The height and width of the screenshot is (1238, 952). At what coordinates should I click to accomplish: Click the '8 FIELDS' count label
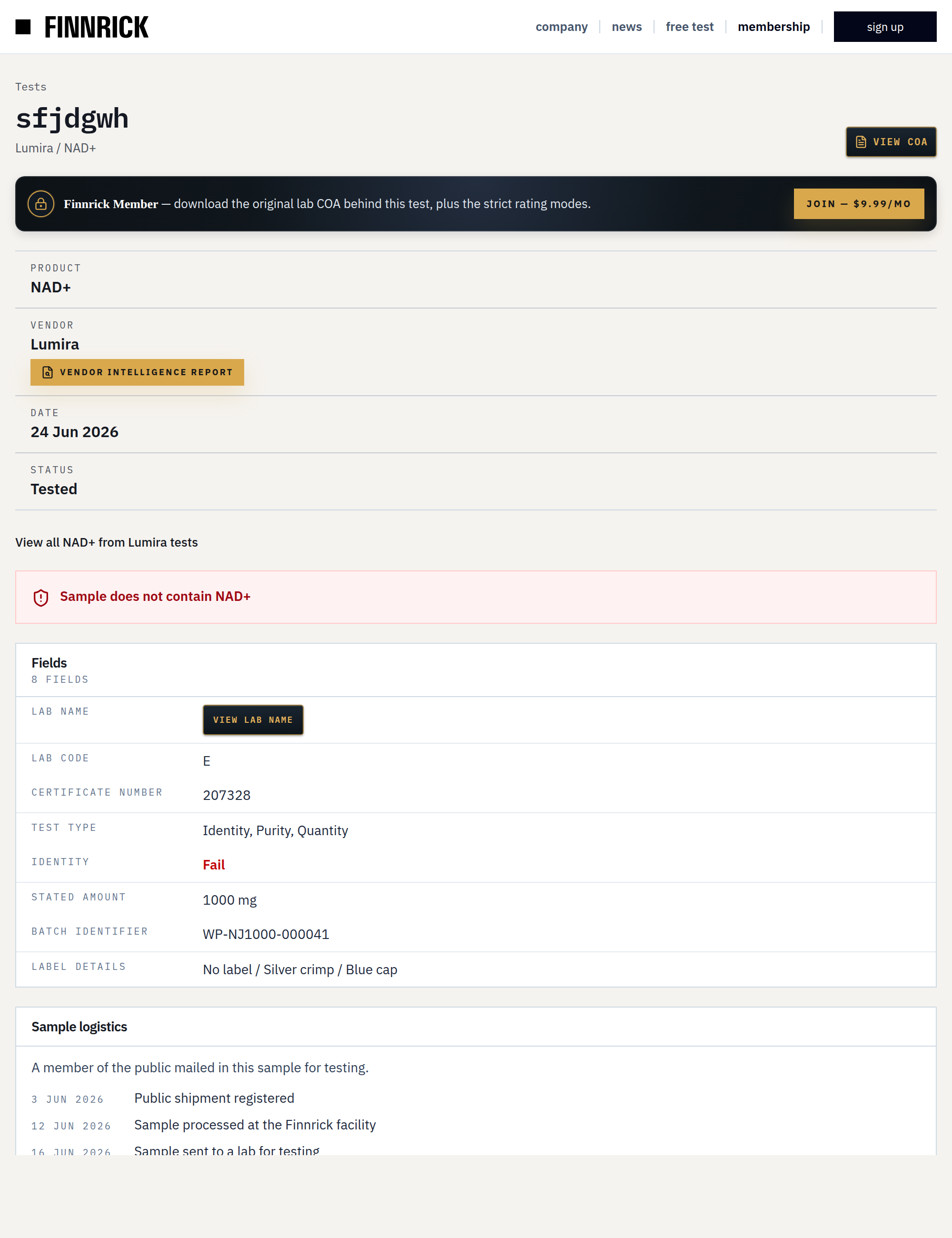point(60,679)
